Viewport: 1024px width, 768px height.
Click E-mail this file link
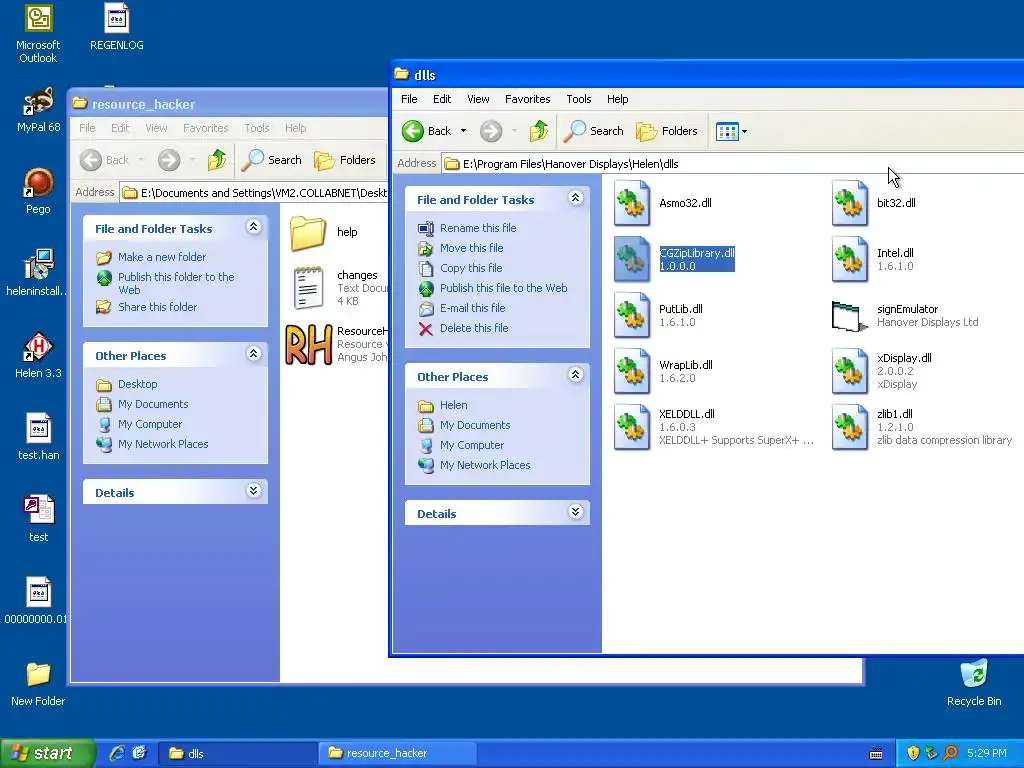click(x=472, y=308)
